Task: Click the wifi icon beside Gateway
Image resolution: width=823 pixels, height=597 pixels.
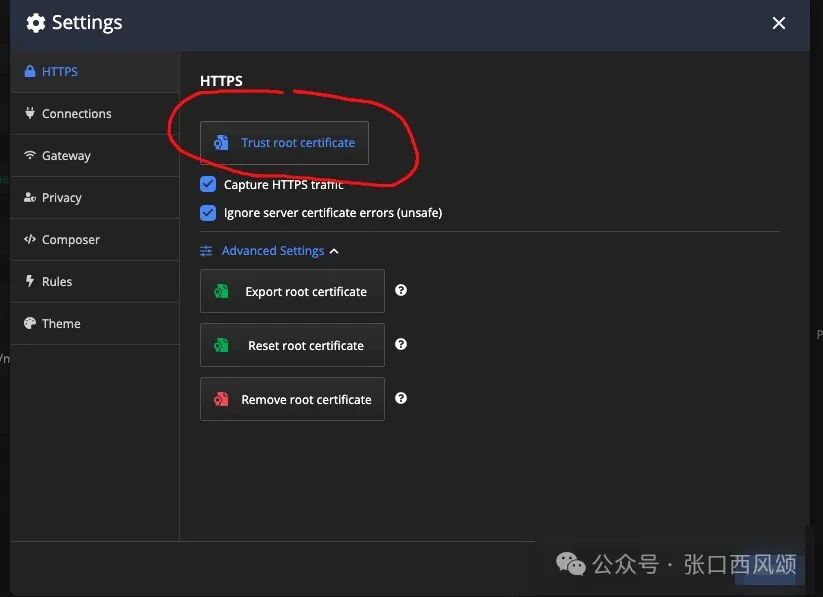Action: pos(30,156)
